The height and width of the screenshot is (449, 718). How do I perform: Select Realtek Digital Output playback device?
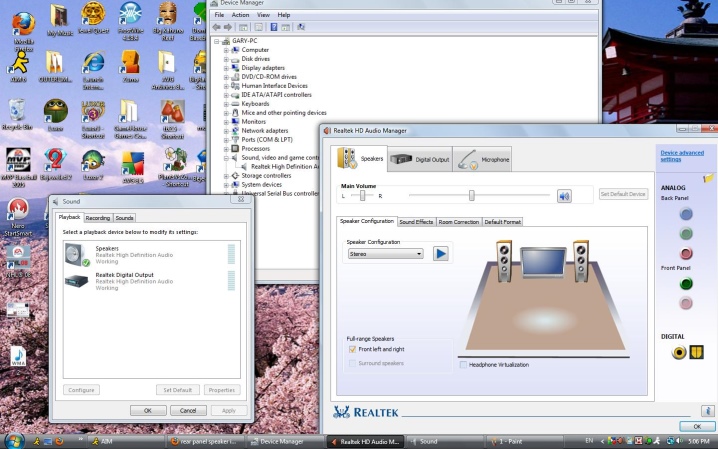[151, 281]
